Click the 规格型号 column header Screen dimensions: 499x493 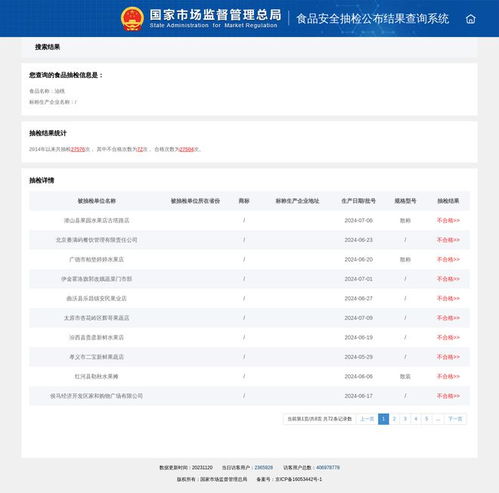pos(405,201)
